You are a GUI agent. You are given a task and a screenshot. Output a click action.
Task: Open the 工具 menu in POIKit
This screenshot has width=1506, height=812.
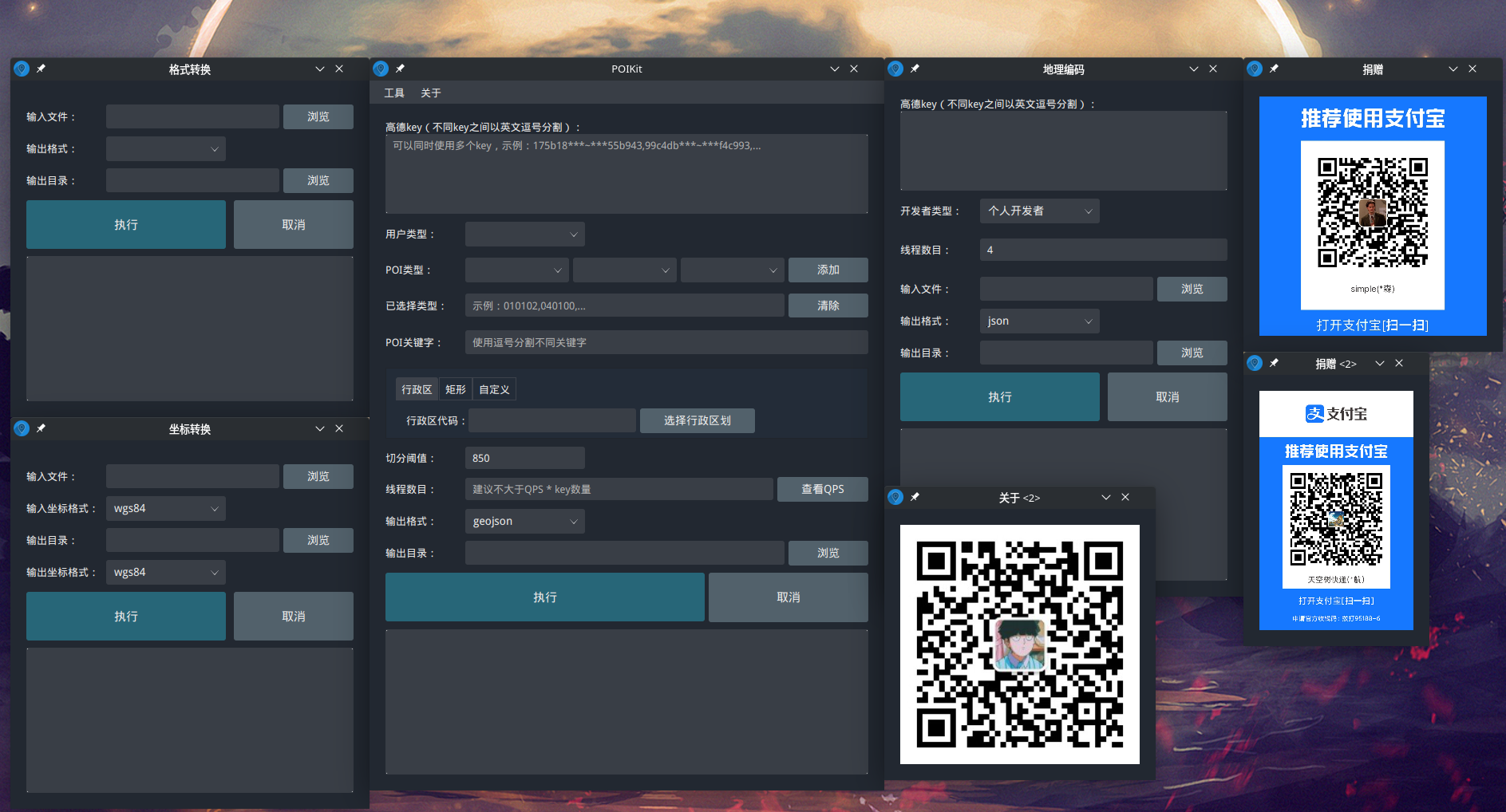pos(394,93)
